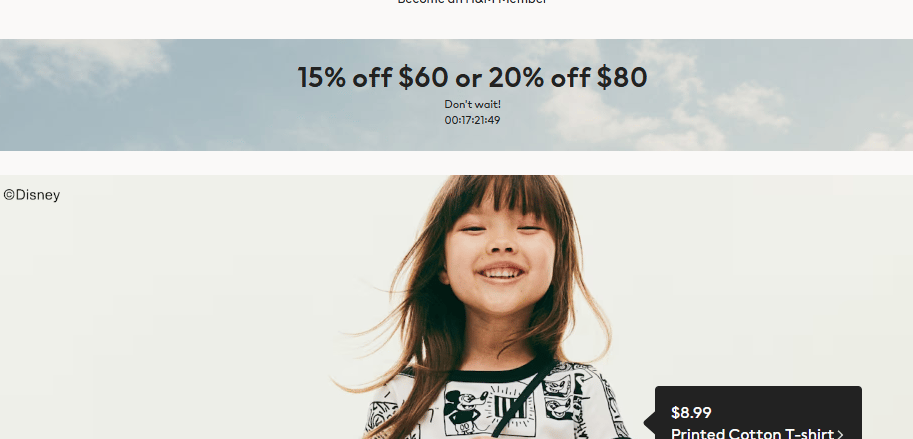Viewport: 913px width, 439px height.
Task: Click the 00:17:21:49 countdown timer
Action: click(x=472, y=120)
